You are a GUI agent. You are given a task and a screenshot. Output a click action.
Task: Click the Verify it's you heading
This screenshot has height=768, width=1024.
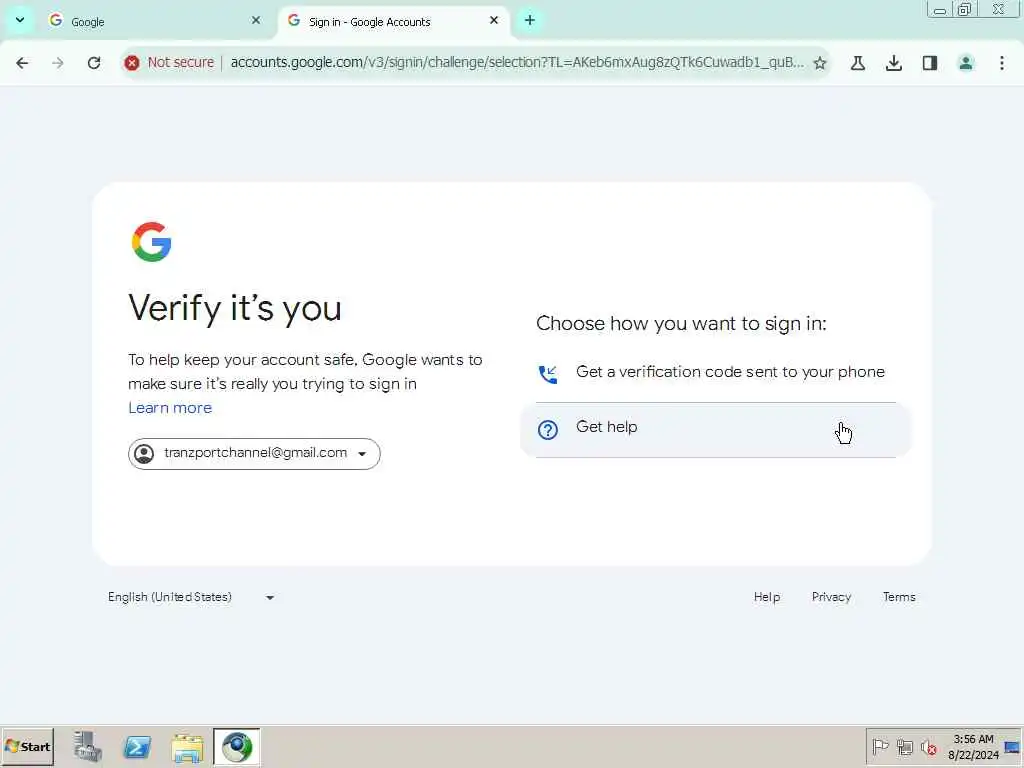coord(235,308)
